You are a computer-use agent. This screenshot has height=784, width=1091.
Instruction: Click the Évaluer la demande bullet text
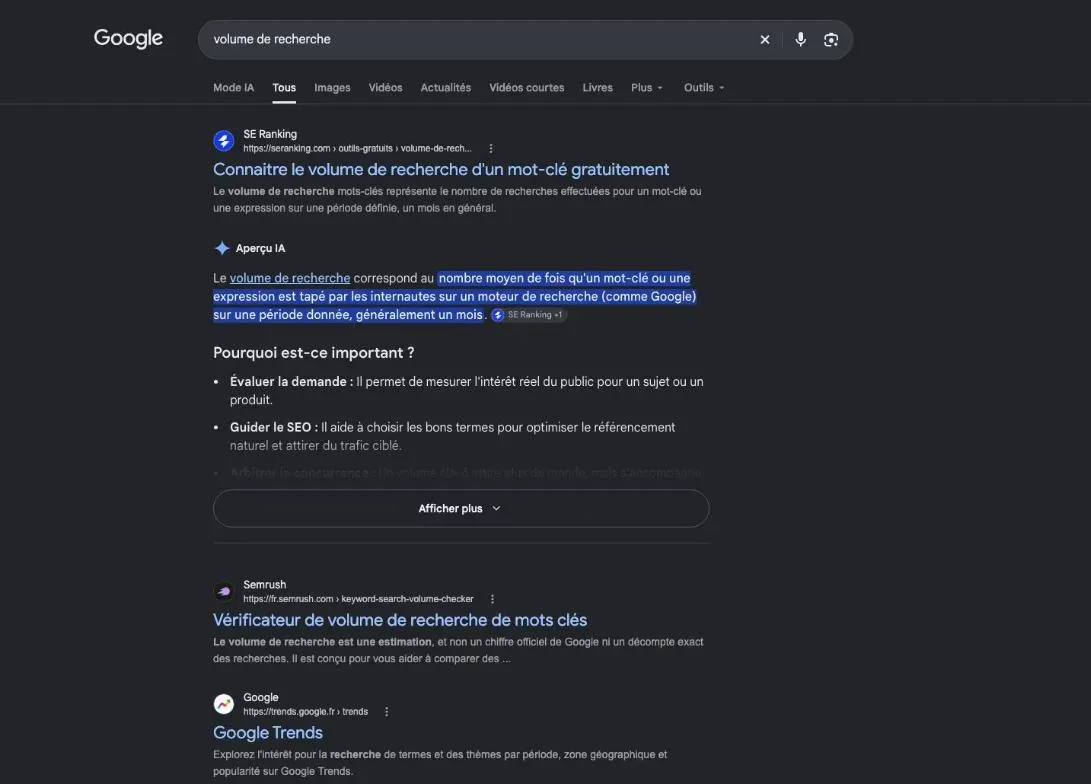pos(466,391)
